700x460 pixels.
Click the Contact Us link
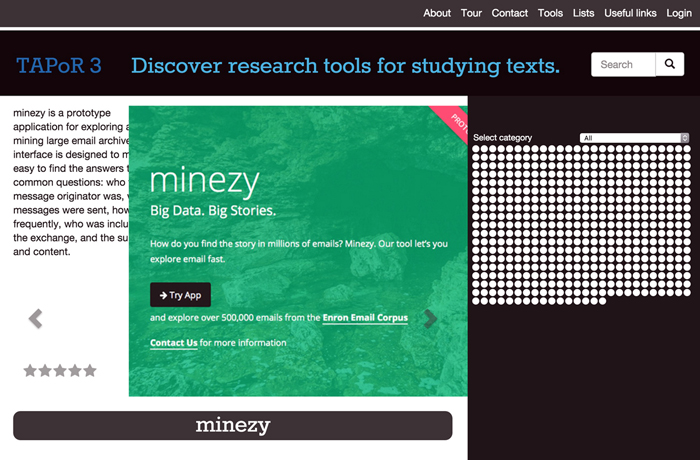[x=174, y=343]
